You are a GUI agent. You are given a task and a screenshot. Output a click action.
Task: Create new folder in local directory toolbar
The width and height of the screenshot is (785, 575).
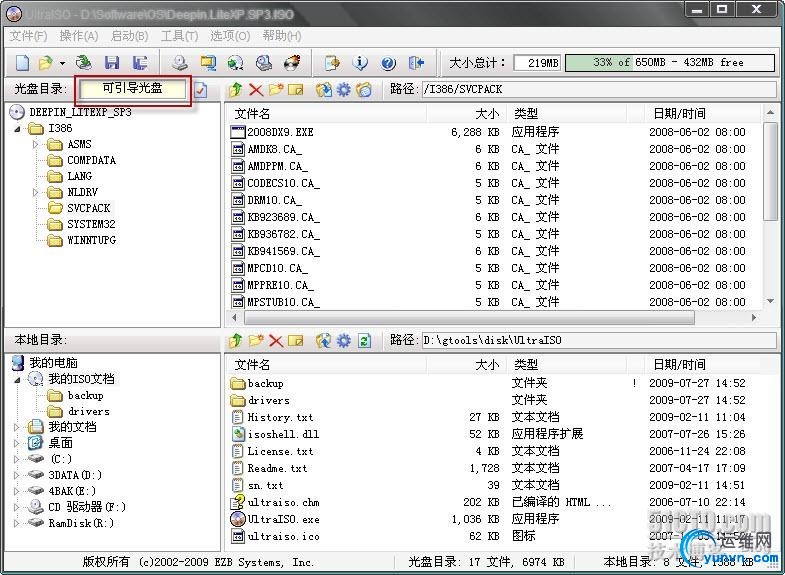[x=256, y=341]
